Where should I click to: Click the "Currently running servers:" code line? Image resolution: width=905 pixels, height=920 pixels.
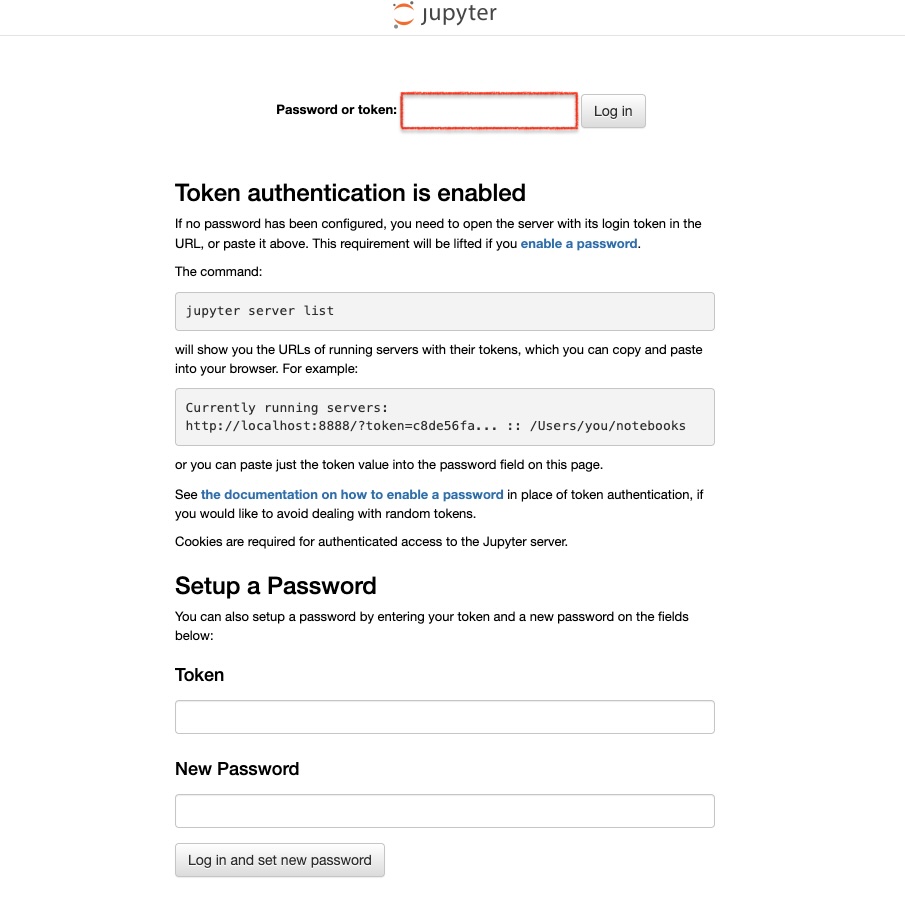(286, 407)
